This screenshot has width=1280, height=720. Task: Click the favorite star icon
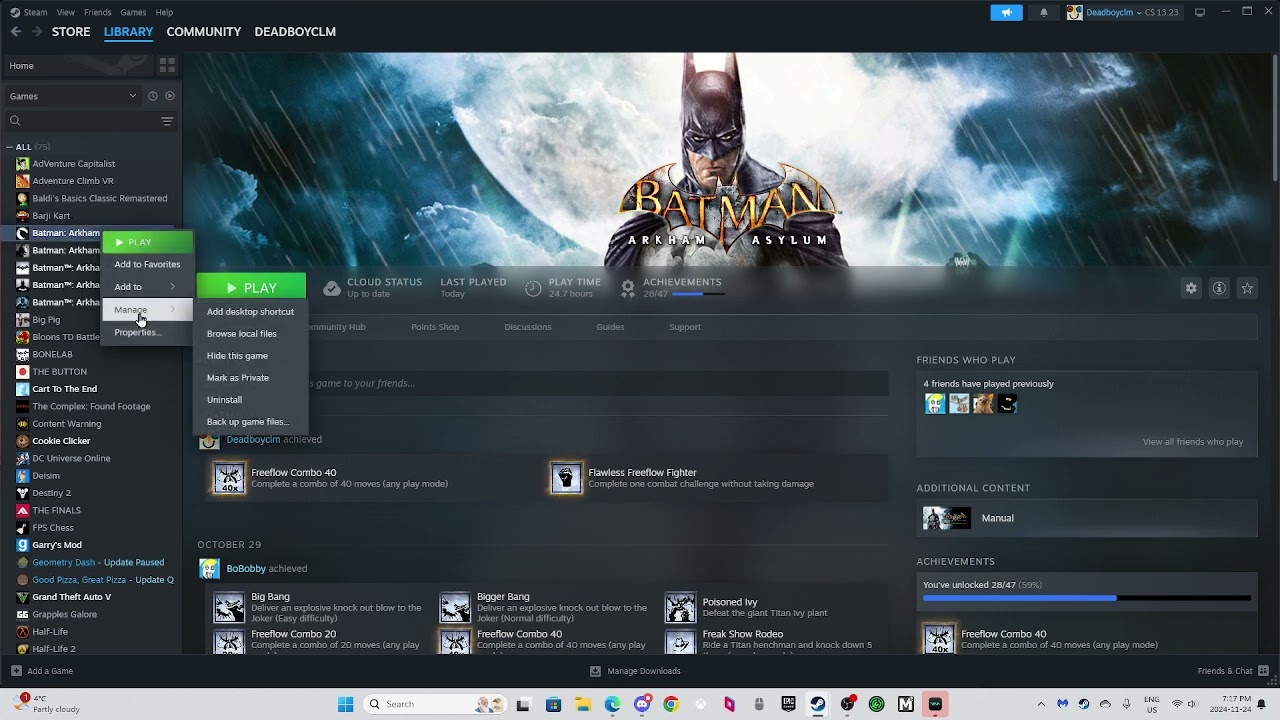point(1247,288)
